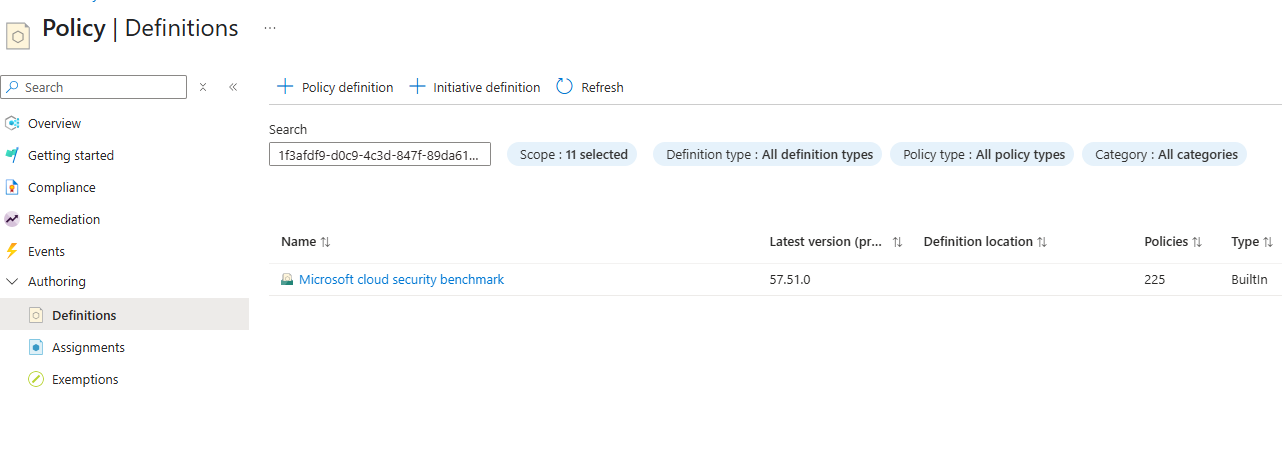Create a new Initiative definition

tap(475, 87)
